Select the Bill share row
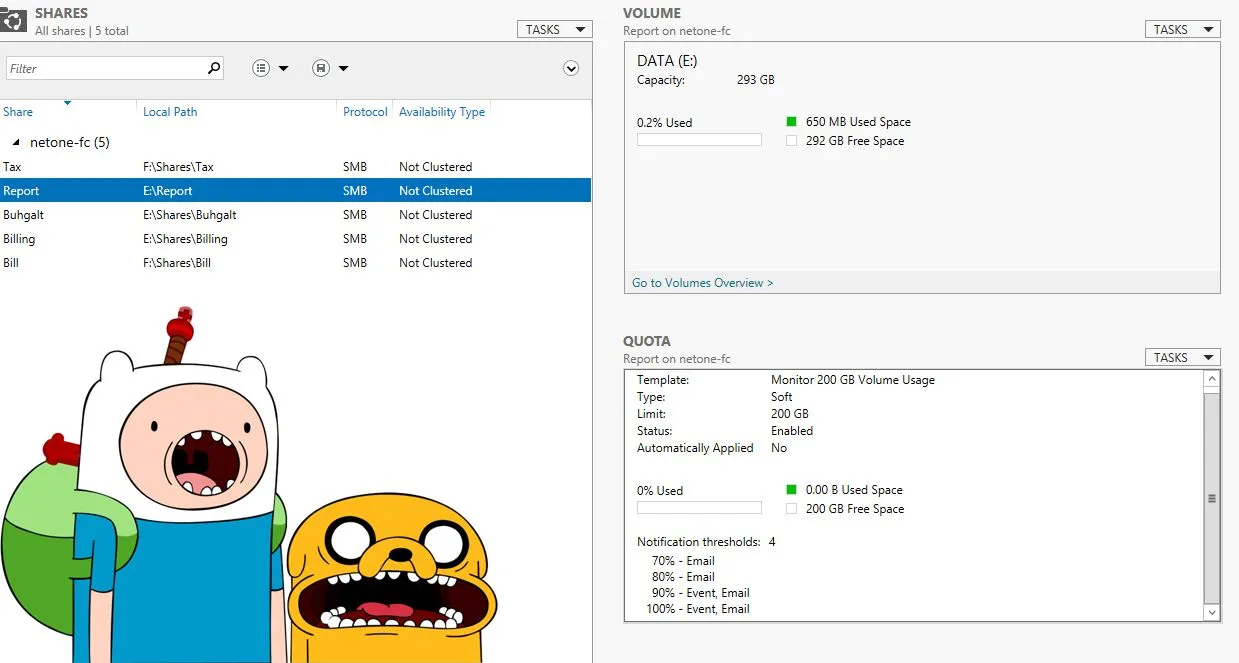The height and width of the screenshot is (663, 1239). pyautogui.click(x=296, y=263)
